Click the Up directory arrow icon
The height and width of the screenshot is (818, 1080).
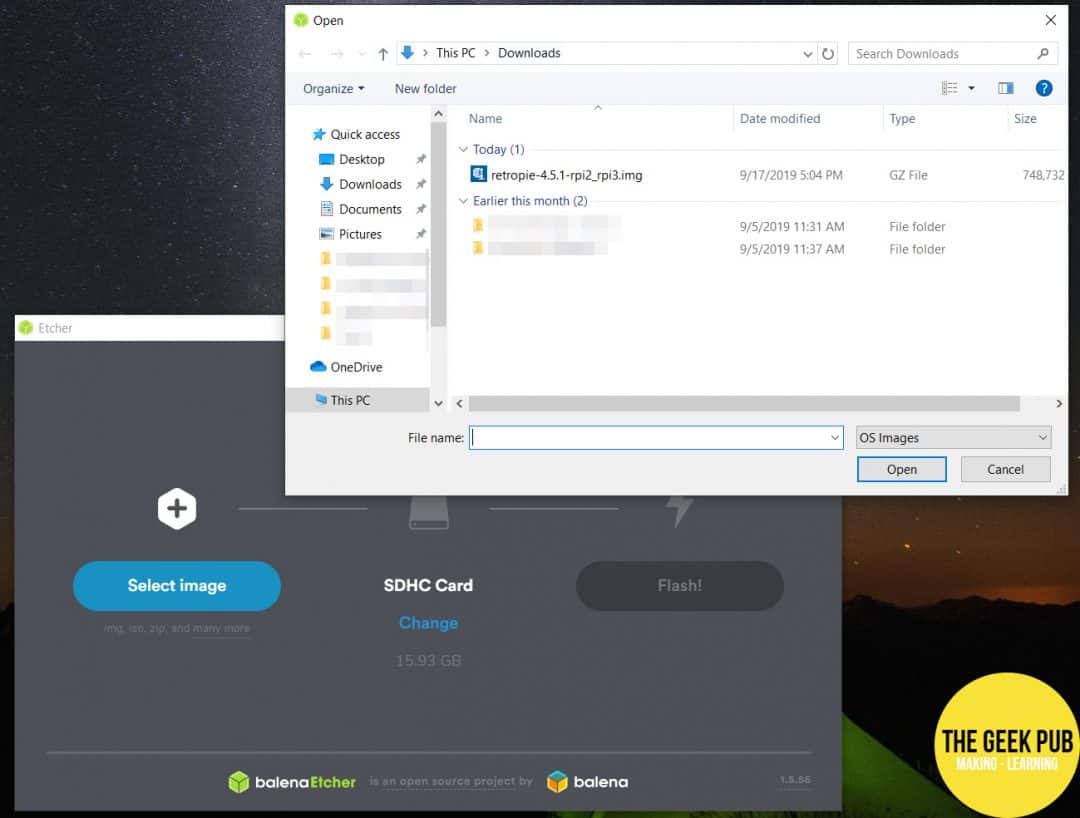click(383, 54)
